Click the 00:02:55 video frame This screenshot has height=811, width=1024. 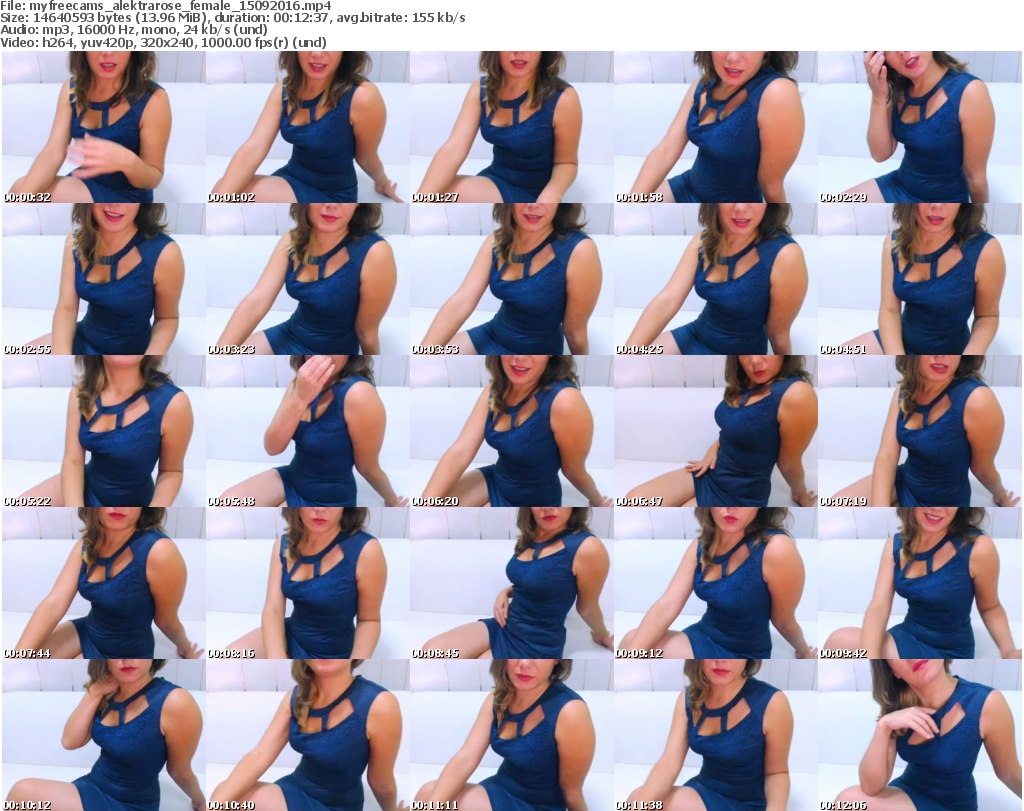tap(104, 279)
